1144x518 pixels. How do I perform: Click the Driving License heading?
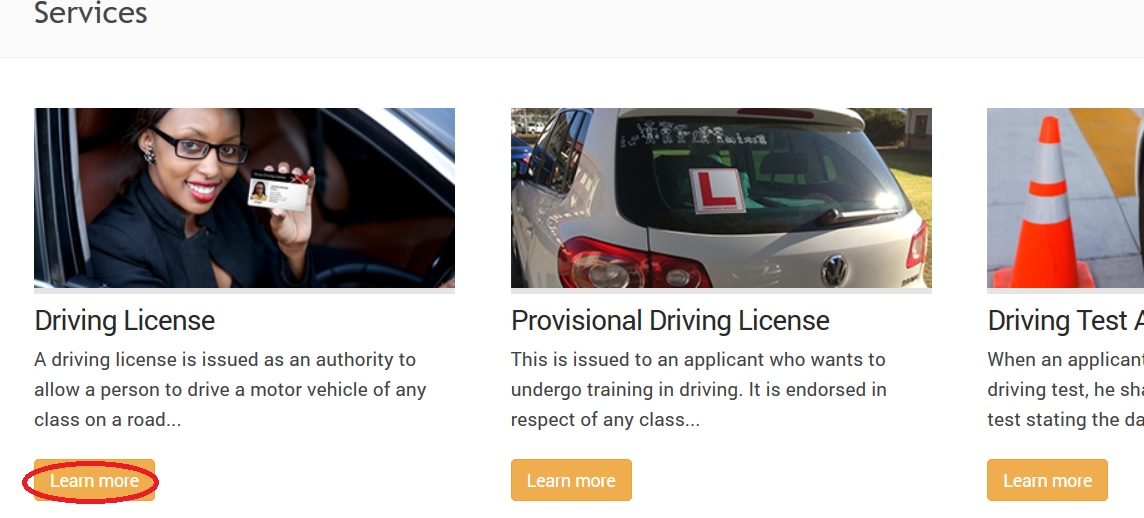pos(125,320)
